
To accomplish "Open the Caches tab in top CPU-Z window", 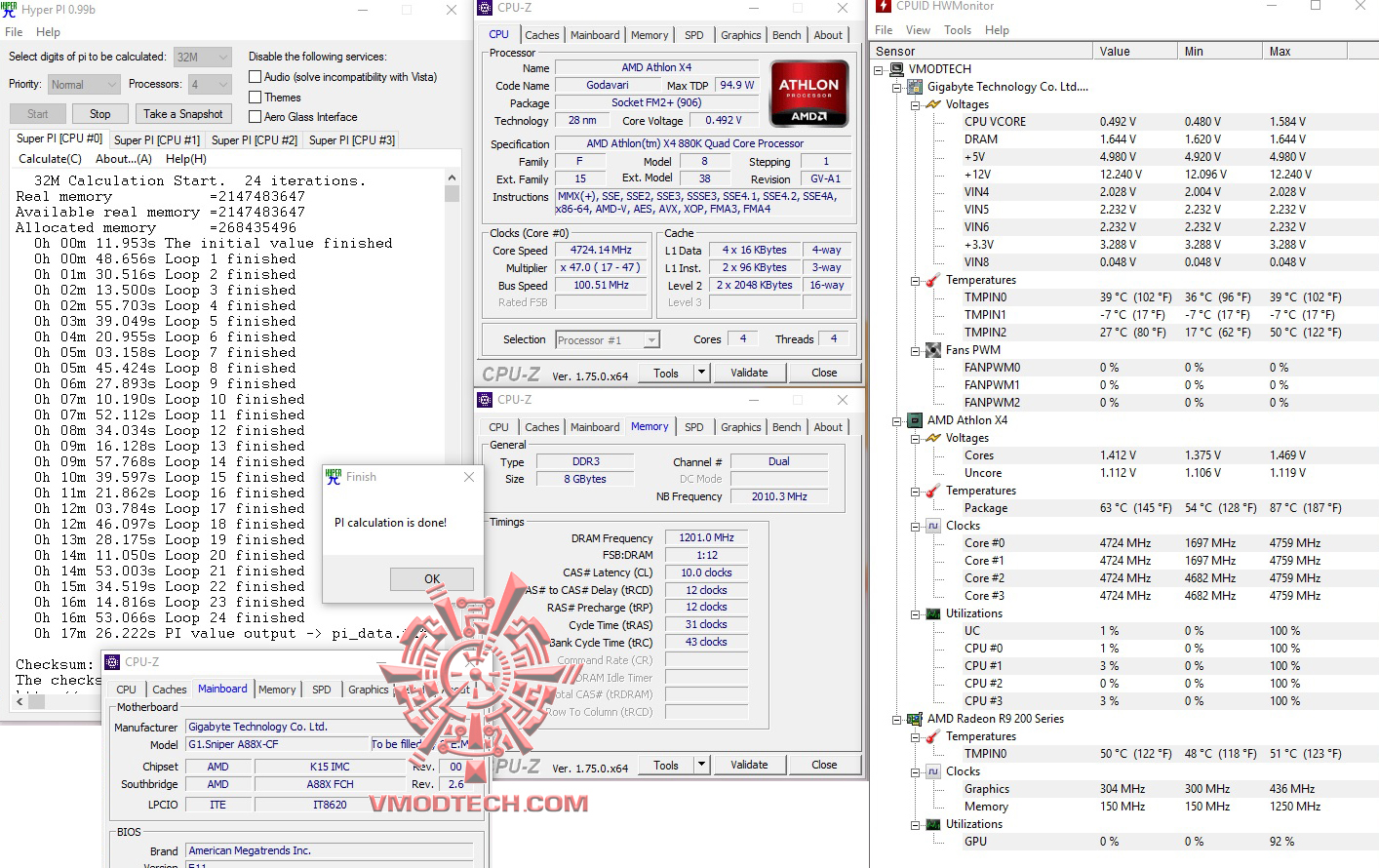I will point(542,35).
